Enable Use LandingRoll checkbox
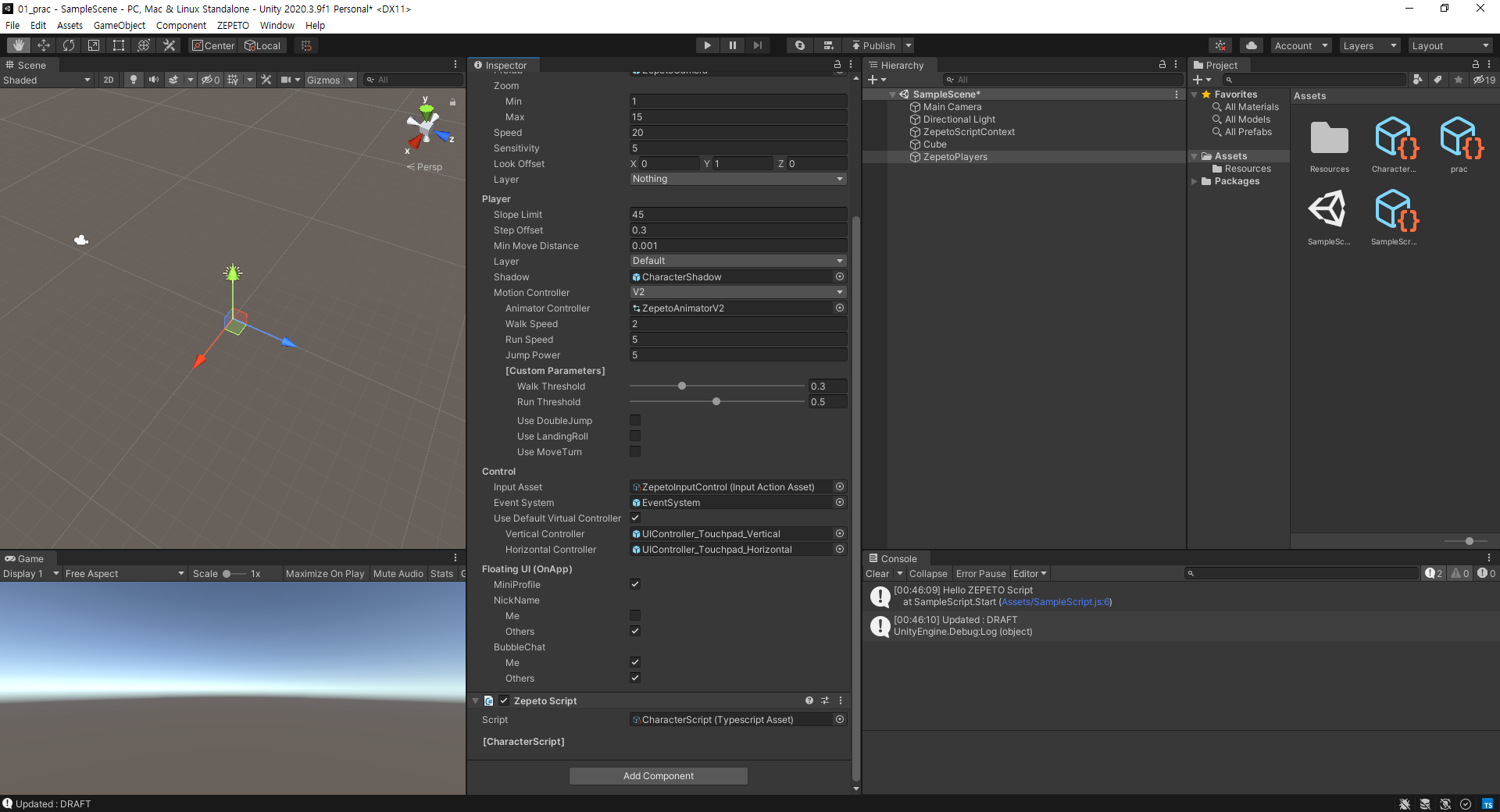 point(635,436)
